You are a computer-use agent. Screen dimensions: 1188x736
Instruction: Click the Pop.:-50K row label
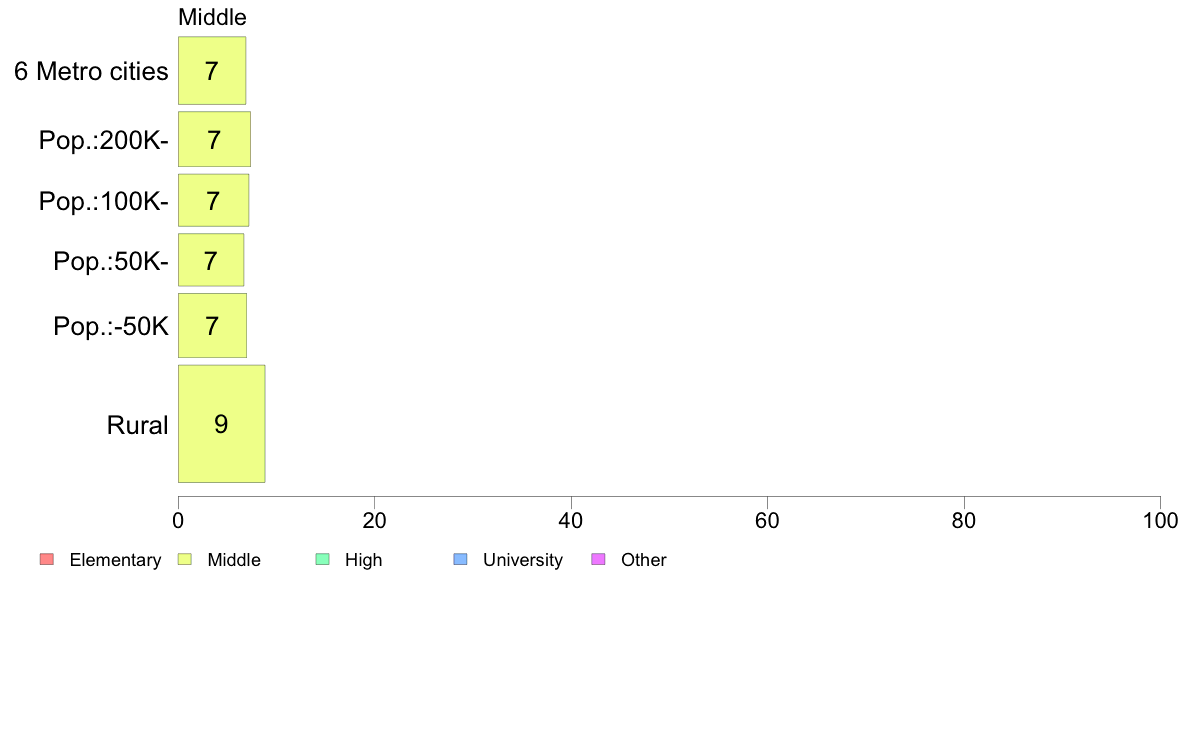point(111,327)
